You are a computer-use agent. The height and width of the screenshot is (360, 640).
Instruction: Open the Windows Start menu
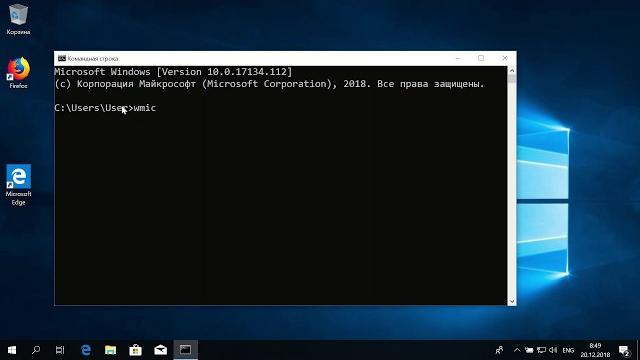click(12, 350)
